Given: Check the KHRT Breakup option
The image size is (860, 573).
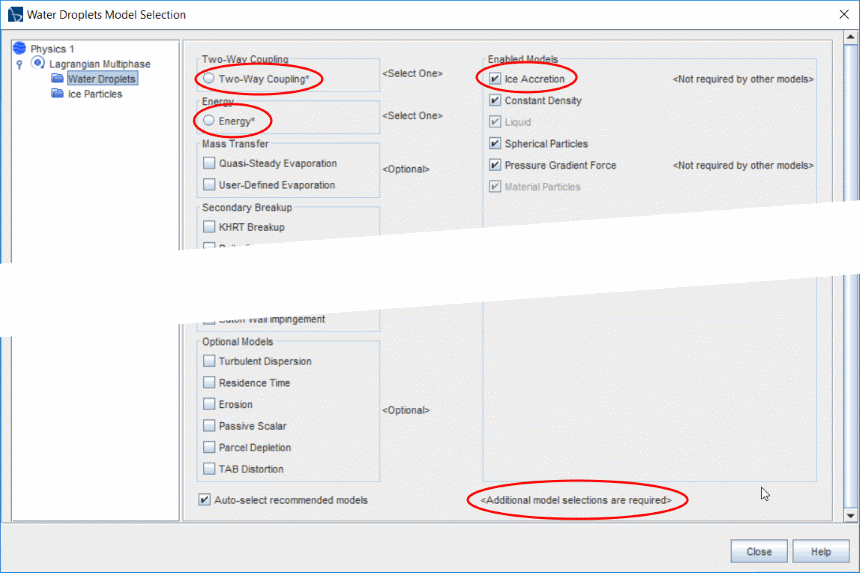Looking at the screenshot, I should tap(209, 227).
